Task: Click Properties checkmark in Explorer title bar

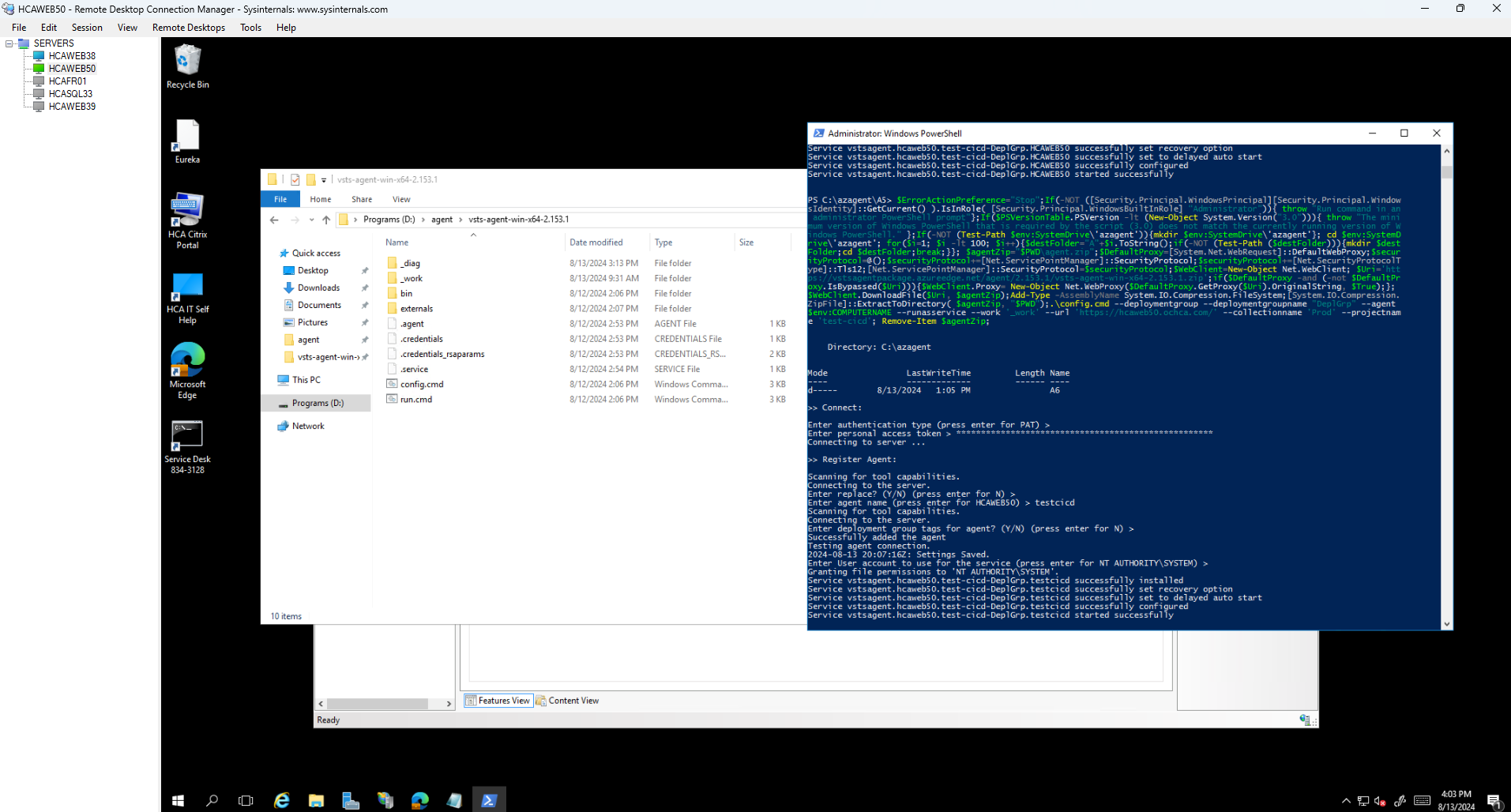Action: [295, 179]
